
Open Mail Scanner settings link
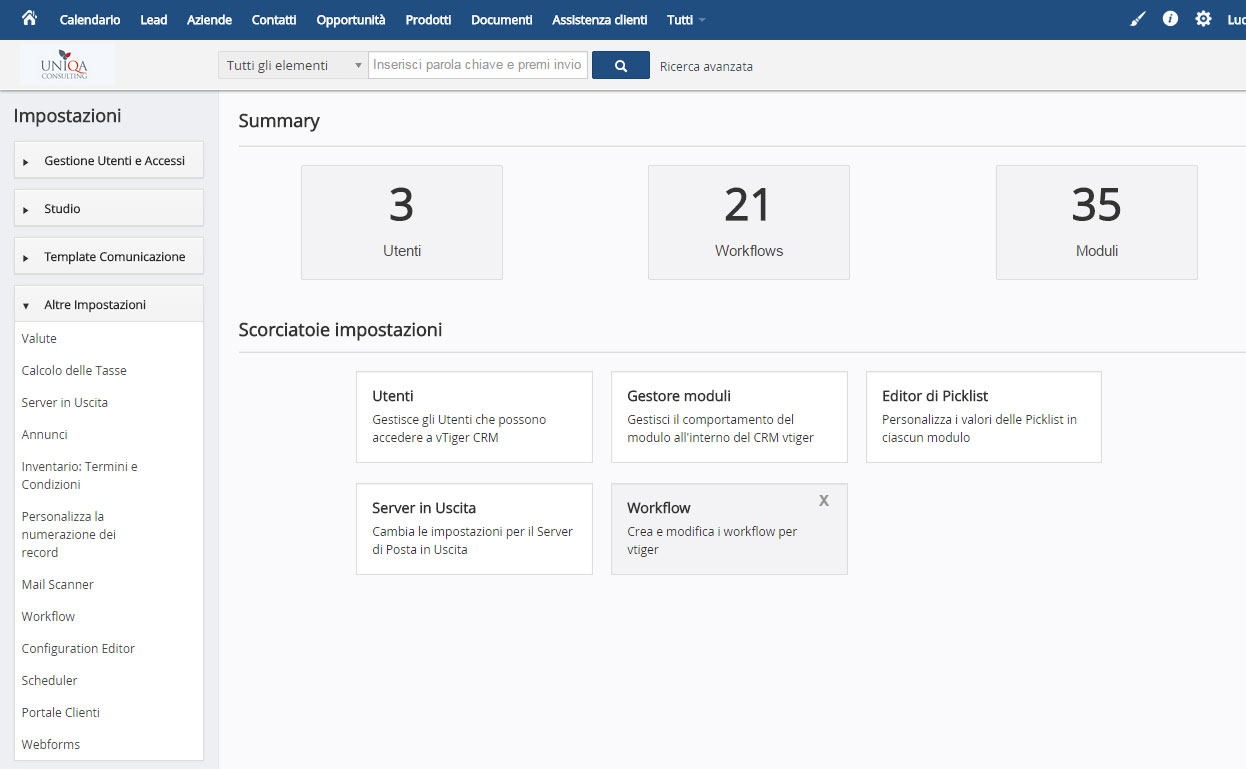click(x=57, y=584)
